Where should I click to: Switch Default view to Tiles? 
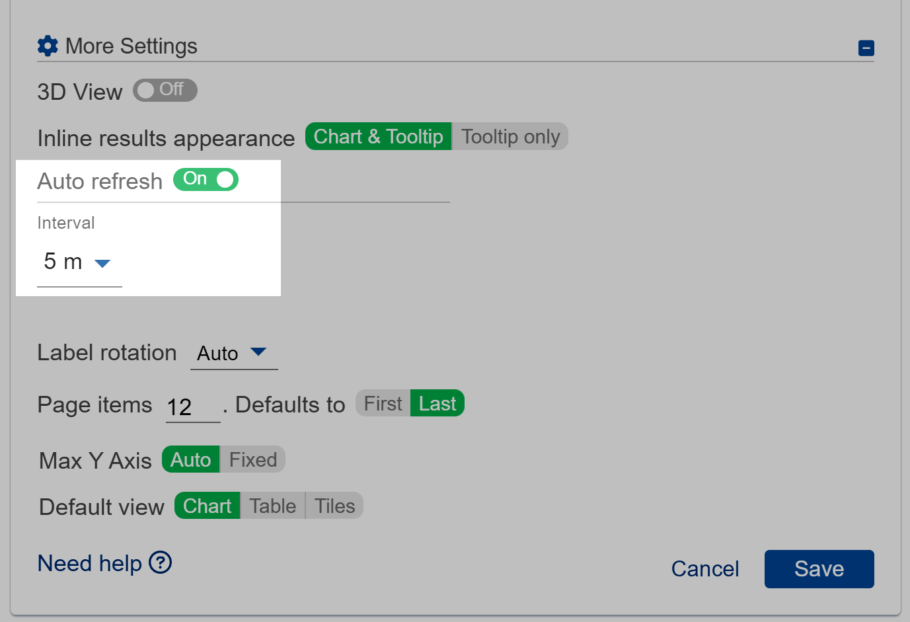334,506
